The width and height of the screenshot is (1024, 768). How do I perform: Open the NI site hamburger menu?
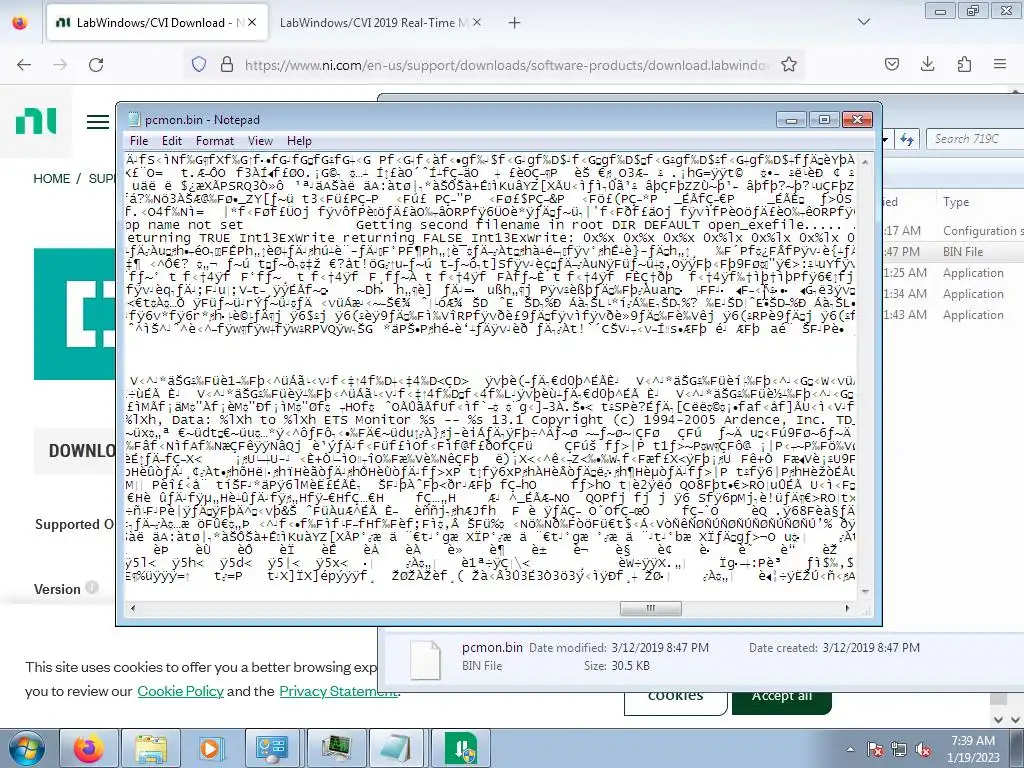click(x=98, y=121)
